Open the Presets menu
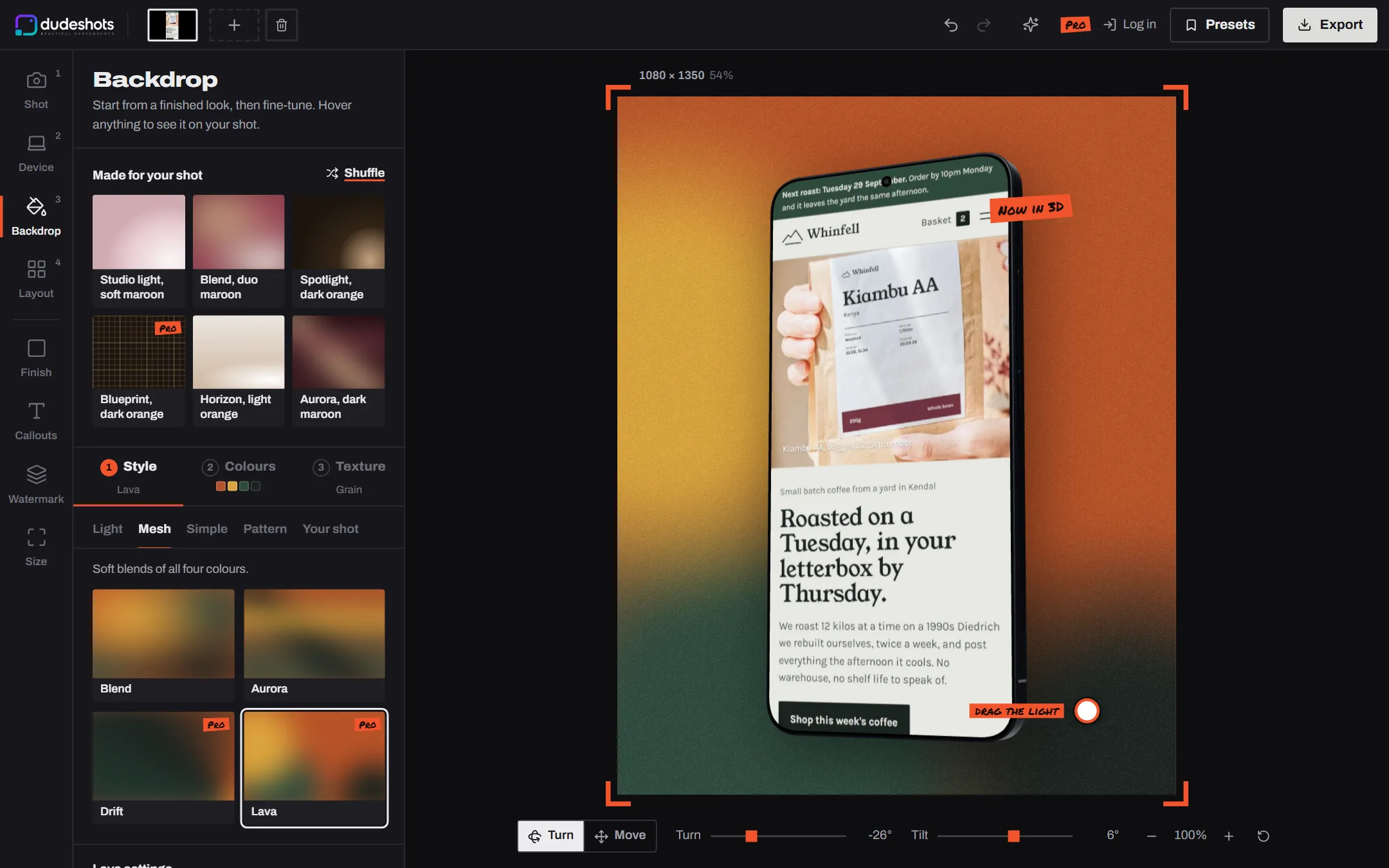This screenshot has height=868, width=1389. [x=1219, y=25]
